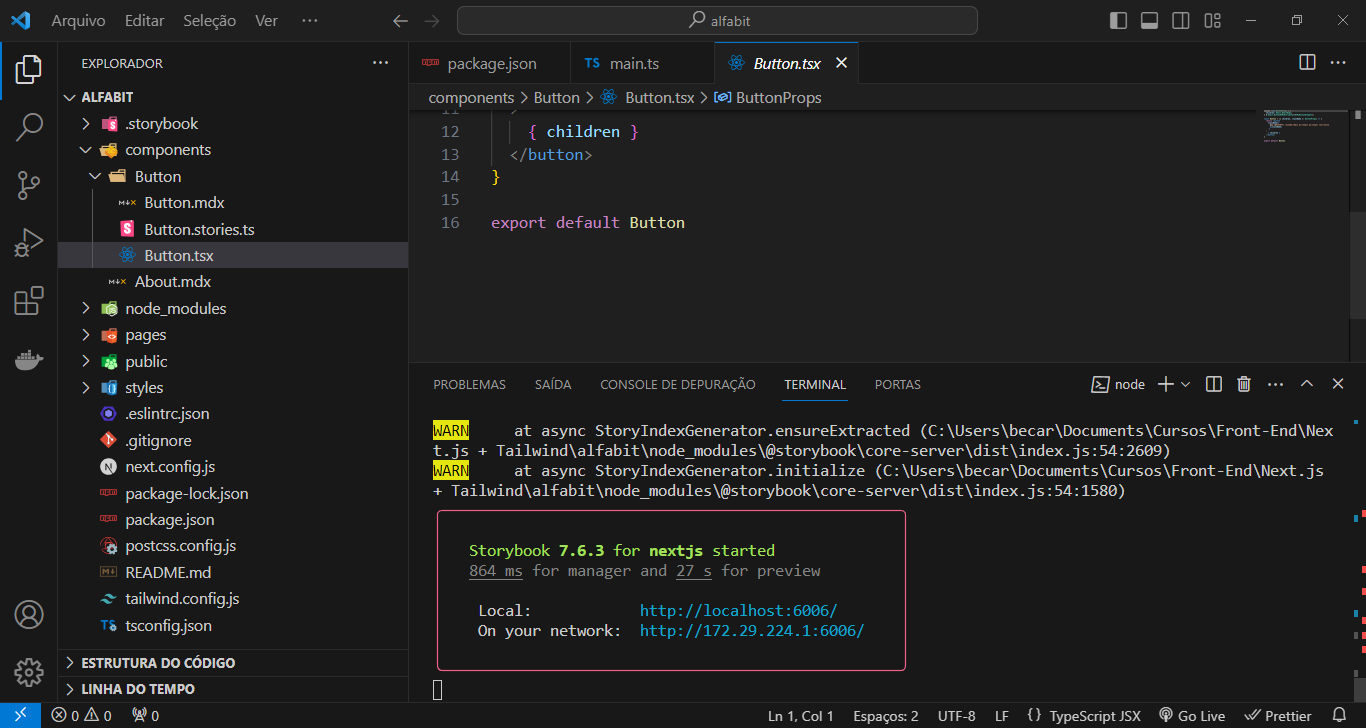This screenshot has width=1366, height=728.
Task: Show forwarded ports status item
Action: tap(146, 715)
